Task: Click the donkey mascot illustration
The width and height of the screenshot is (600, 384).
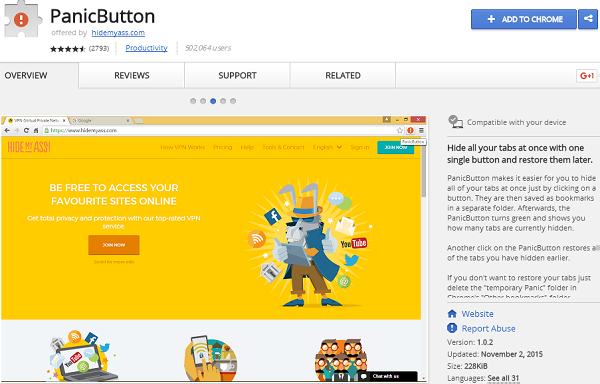Action: (x=309, y=245)
